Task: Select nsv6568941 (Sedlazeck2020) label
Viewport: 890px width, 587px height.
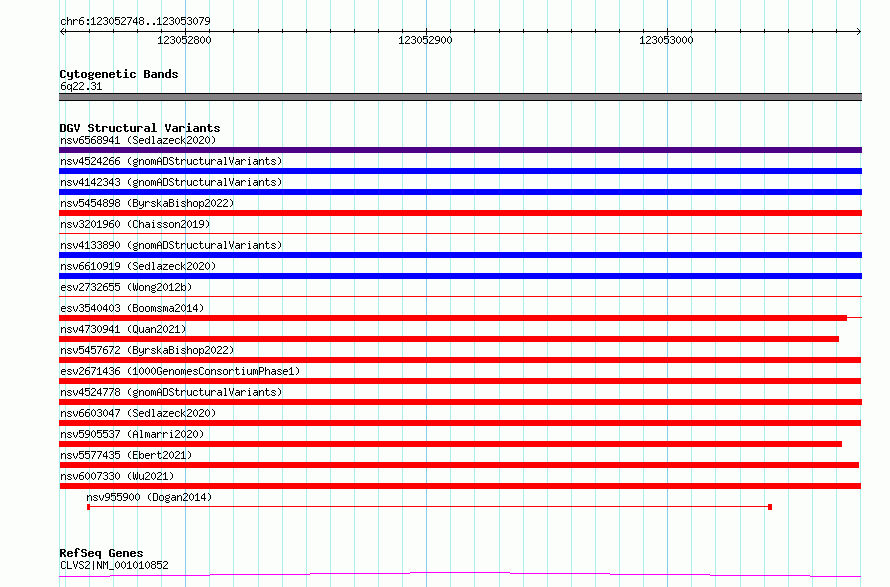Action: pos(138,140)
